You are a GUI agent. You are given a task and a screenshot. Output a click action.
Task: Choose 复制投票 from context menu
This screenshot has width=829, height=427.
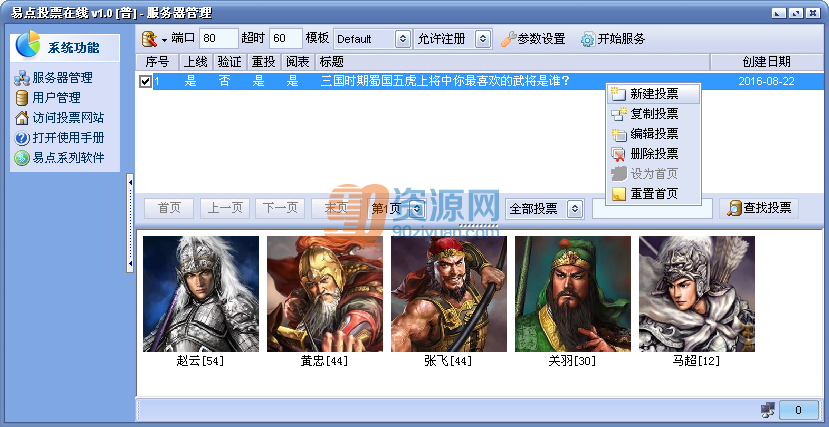[x=654, y=114]
